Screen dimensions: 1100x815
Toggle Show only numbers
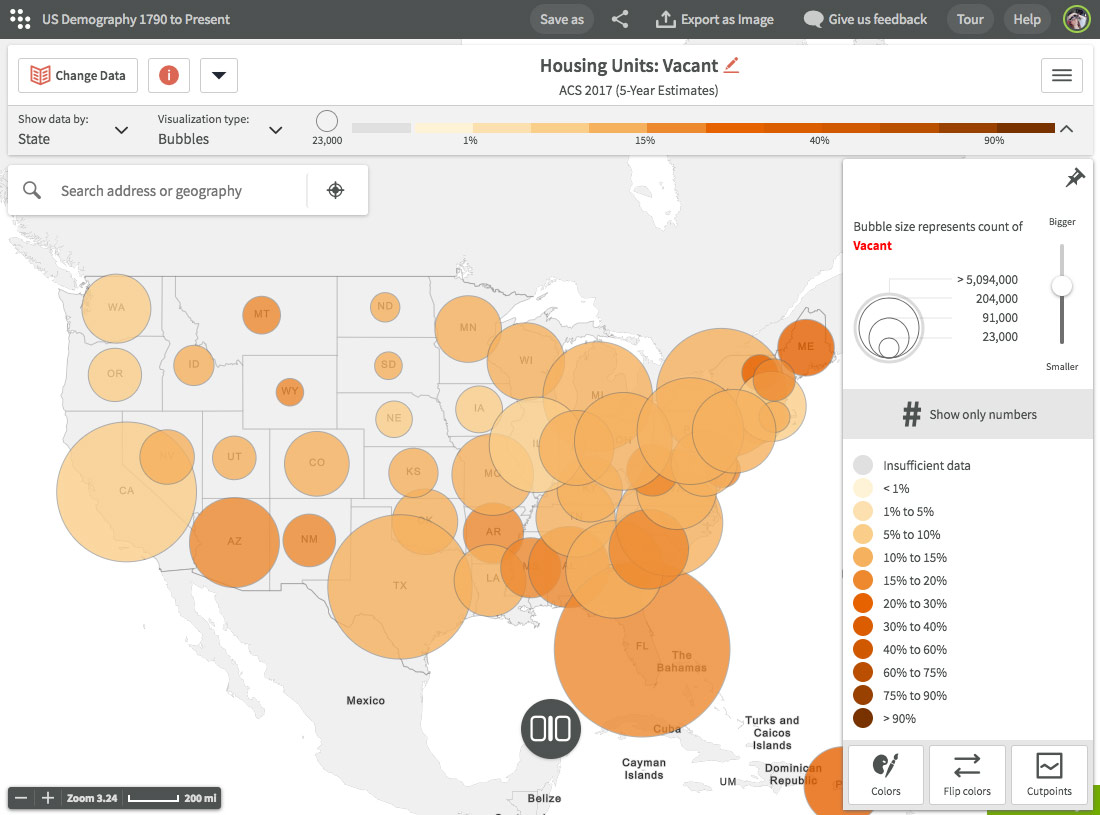coord(968,415)
